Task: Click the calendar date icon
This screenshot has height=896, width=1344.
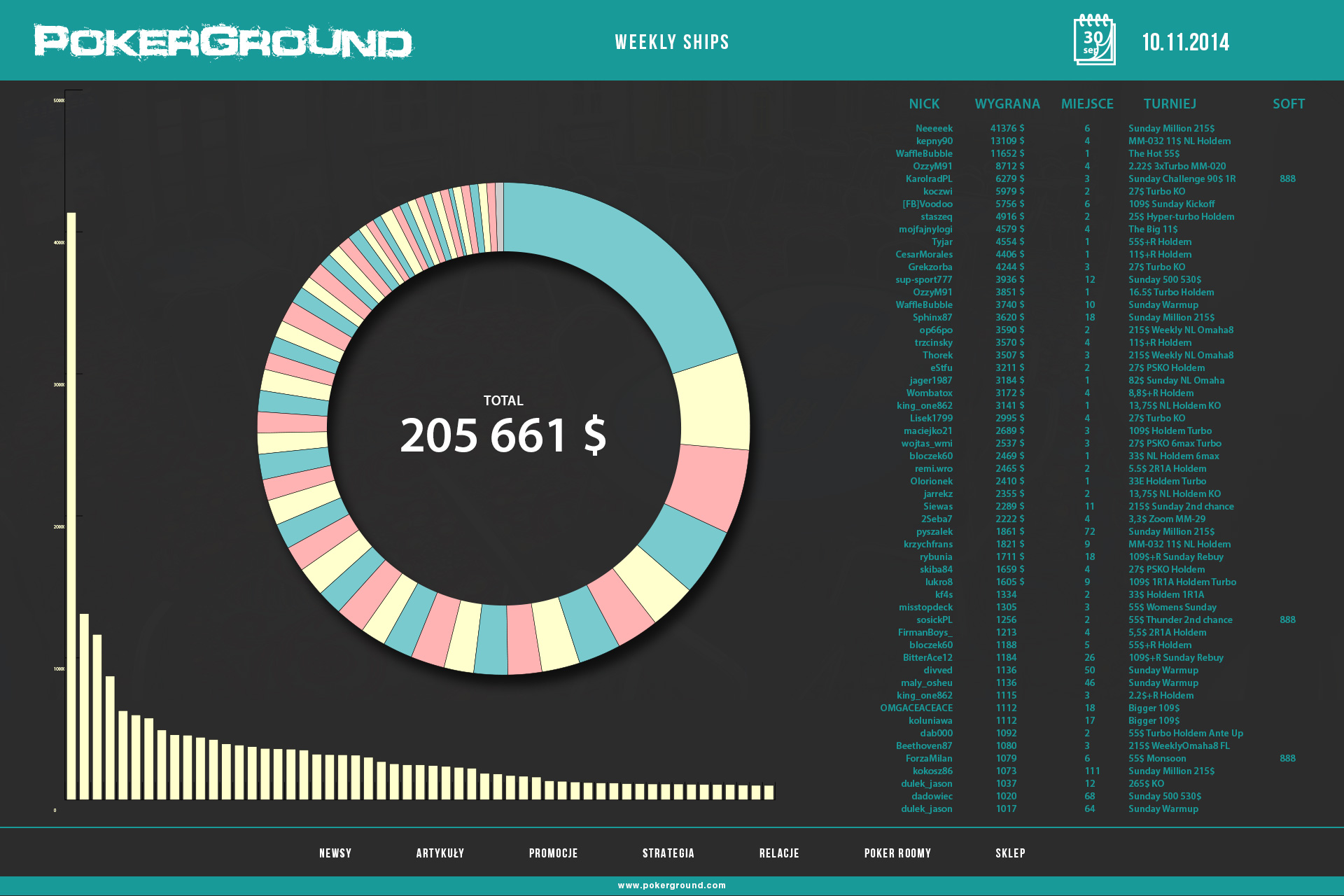Action: click(1094, 40)
